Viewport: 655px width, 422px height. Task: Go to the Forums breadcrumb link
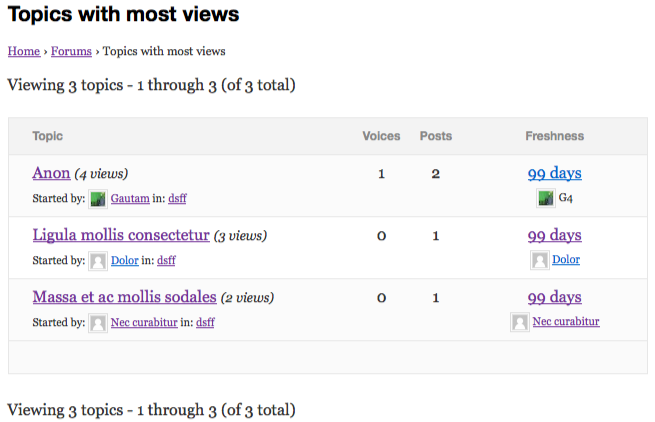click(x=71, y=51)
